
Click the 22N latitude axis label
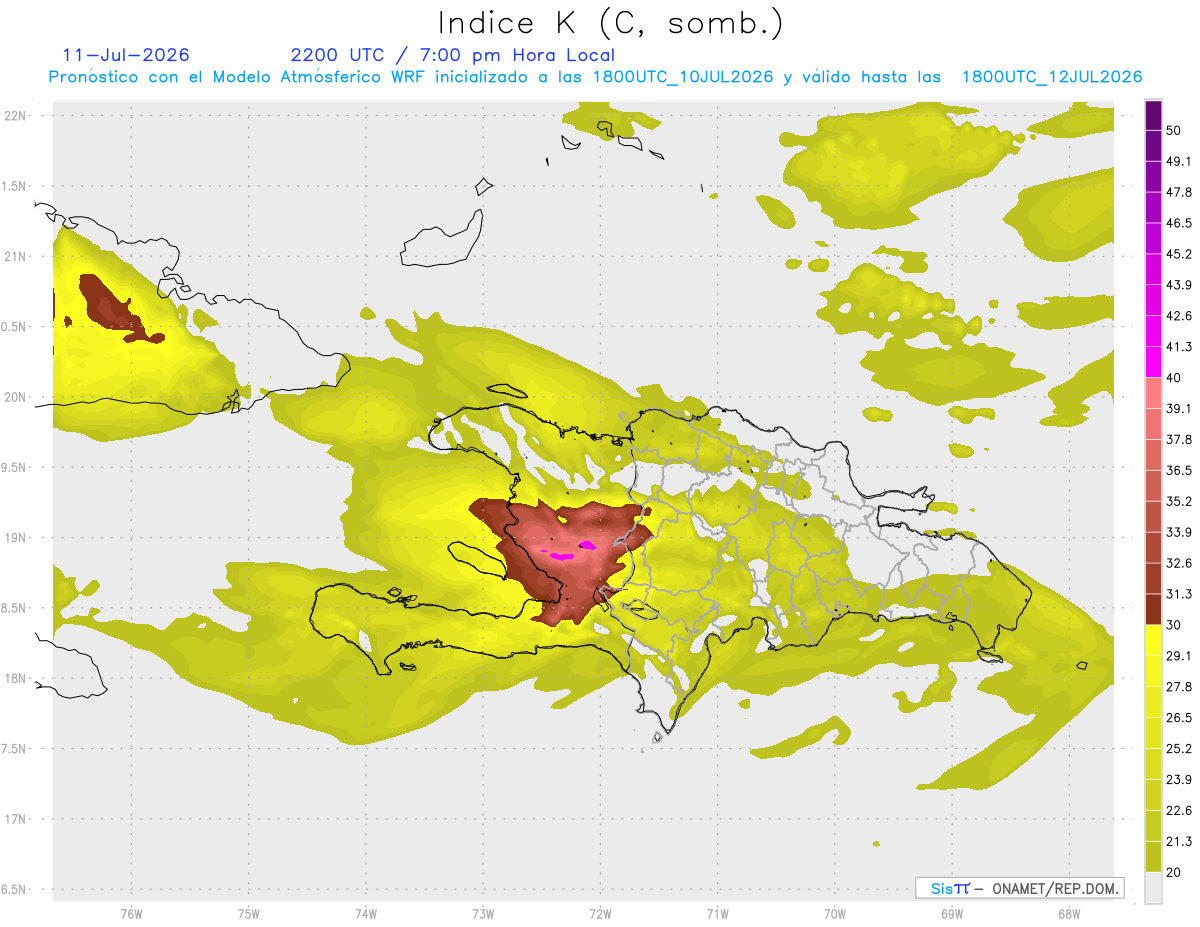pyautogui.click(x=15, y=115)
